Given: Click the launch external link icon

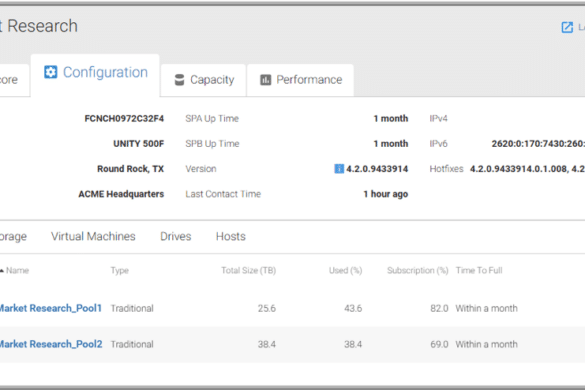Looking at the screenshot, I should pyautogui.click(x=567, y=27).
